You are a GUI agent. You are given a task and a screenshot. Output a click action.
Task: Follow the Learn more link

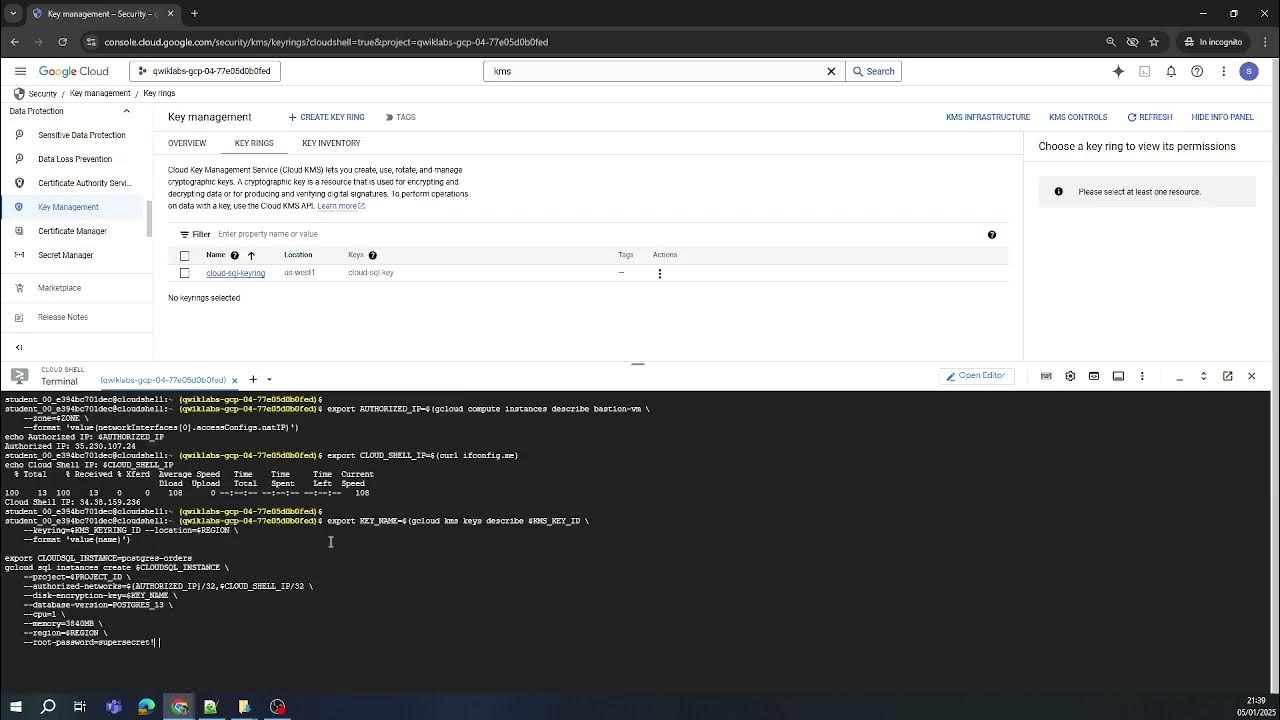tap(340, 206)
